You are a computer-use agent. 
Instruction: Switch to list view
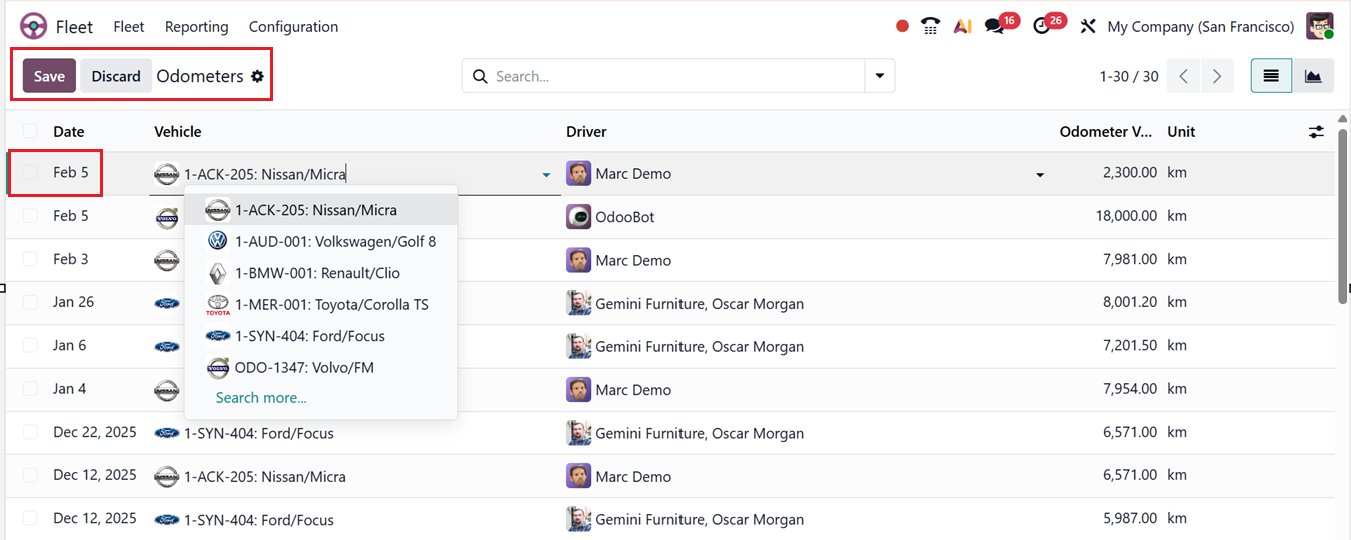click(x=1271, y=76)
